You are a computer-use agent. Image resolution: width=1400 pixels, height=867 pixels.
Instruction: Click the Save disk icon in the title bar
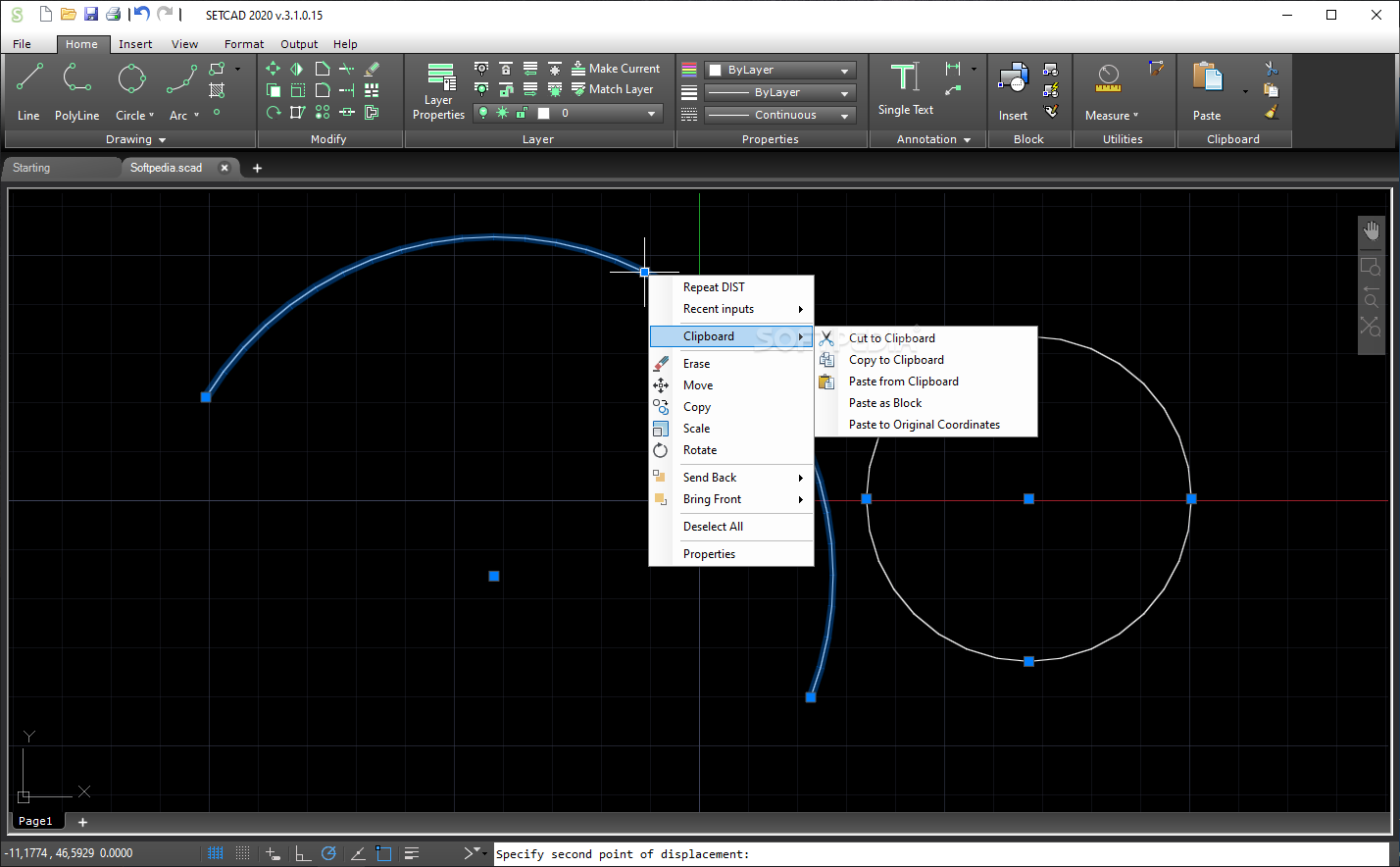tap(91, 15)
